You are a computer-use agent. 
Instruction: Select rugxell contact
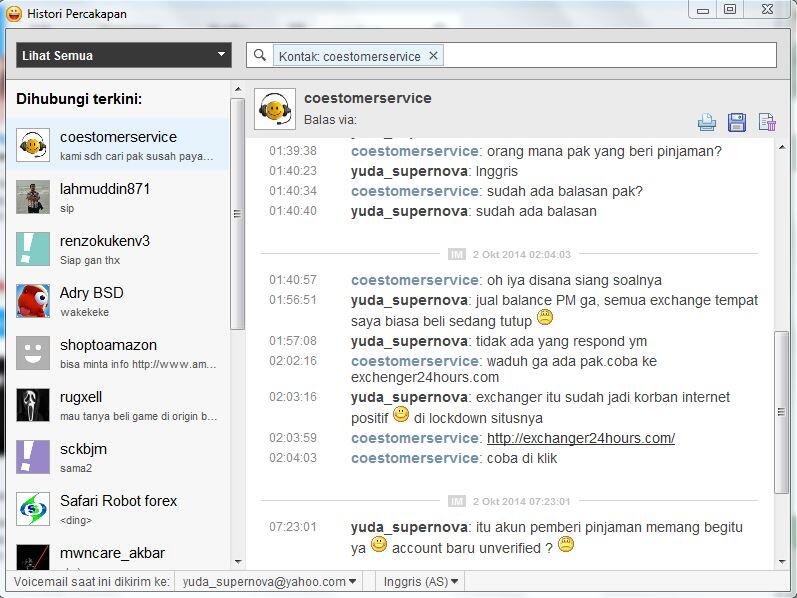coord(118,405)
